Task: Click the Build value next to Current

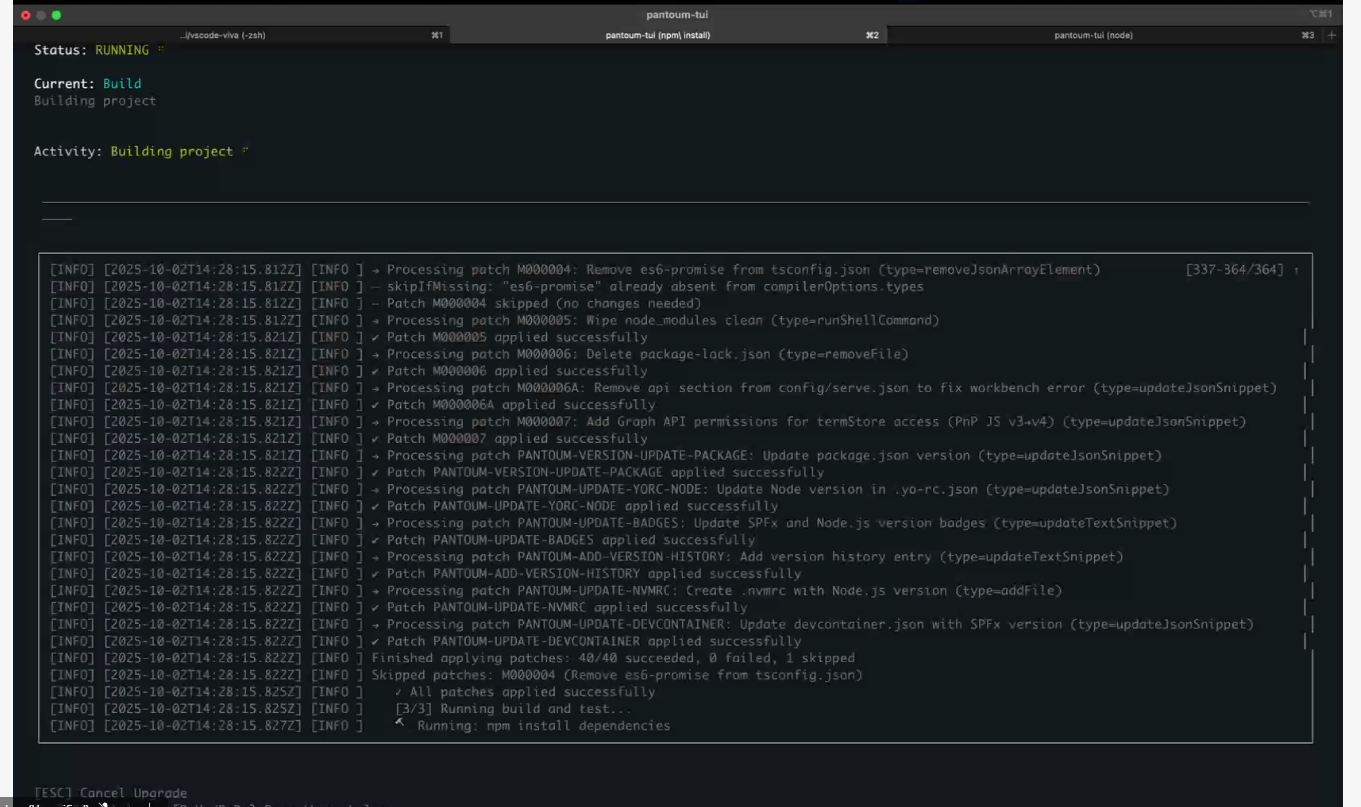Action: [x=122, y=84]
